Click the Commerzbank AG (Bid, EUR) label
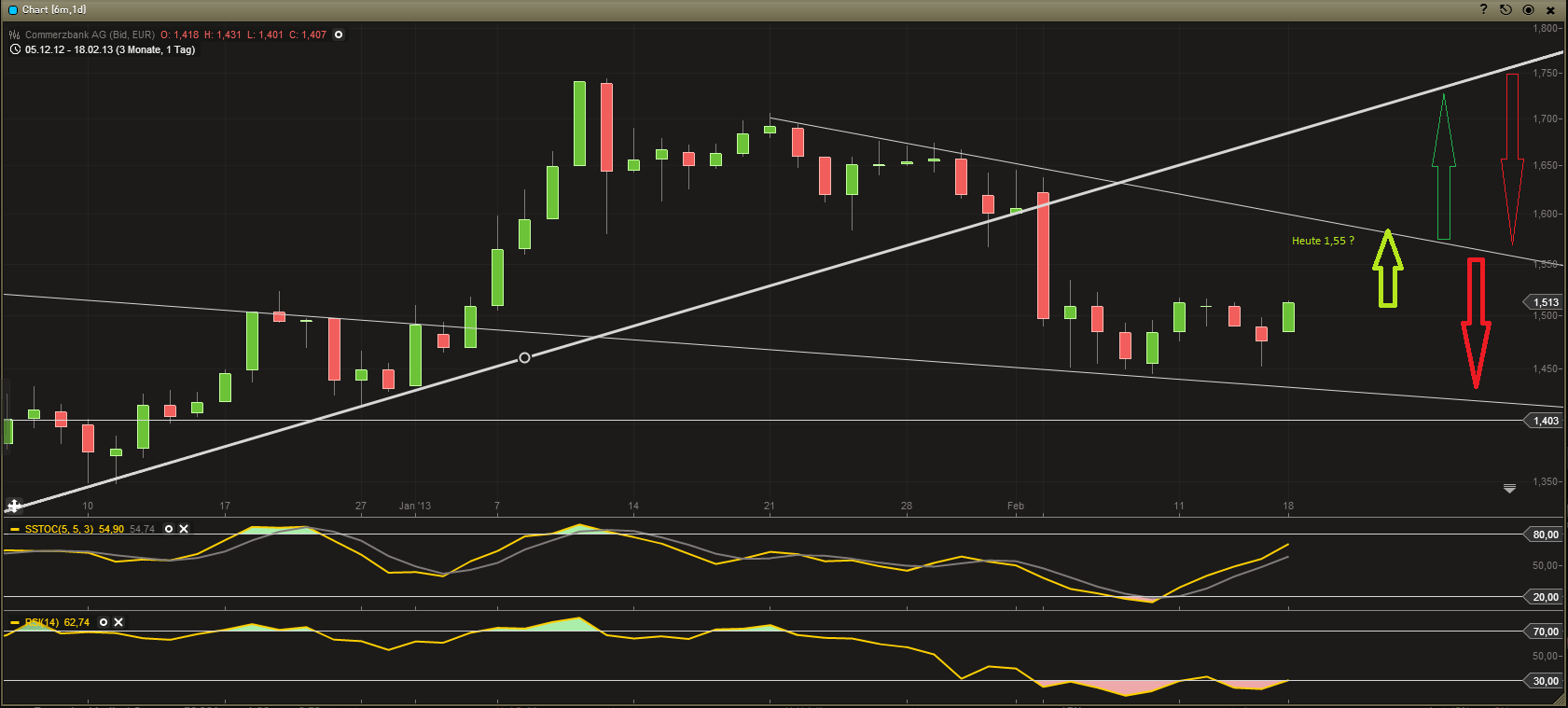This screenshot has height=708, width=1568. click(90, 35)
